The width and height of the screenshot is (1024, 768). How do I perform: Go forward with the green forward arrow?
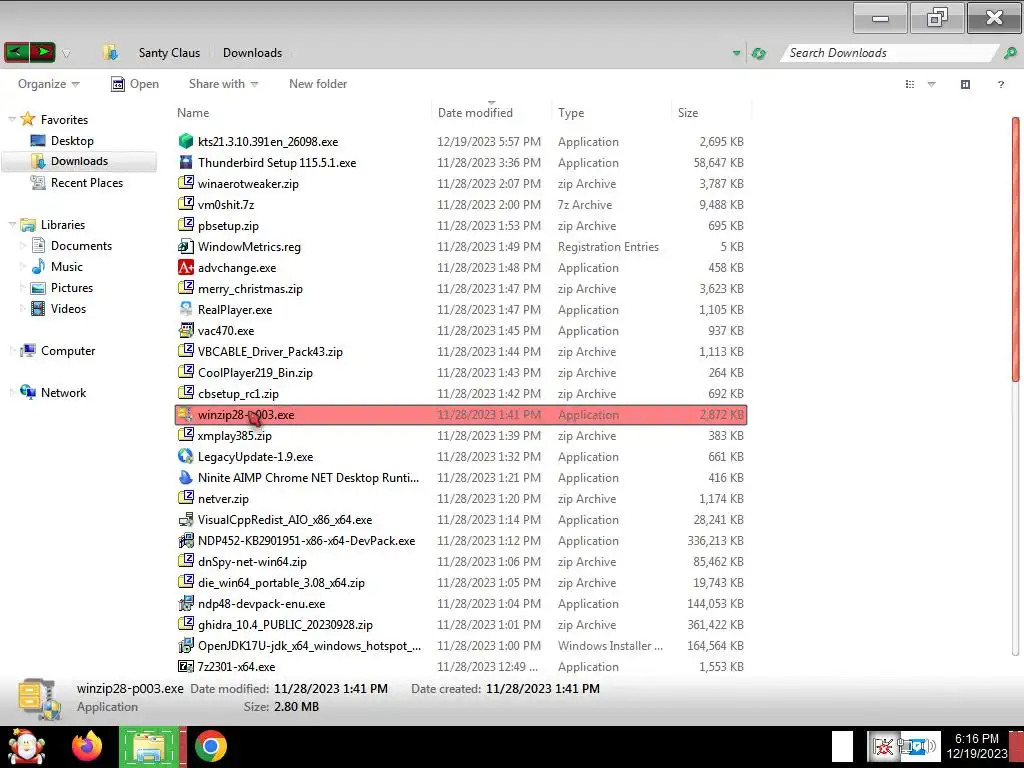pos(42,52)
